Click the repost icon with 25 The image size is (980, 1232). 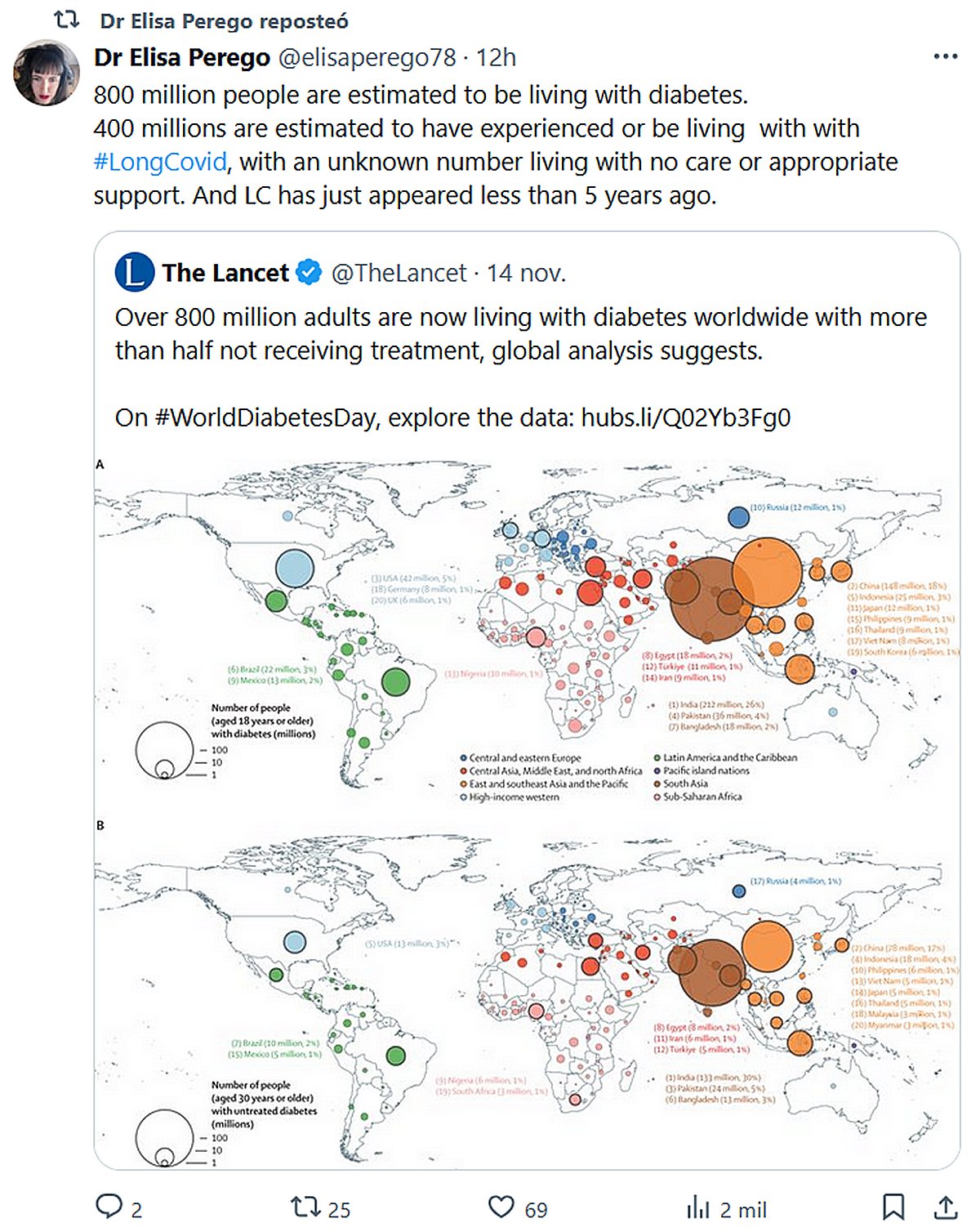tap(306, 1207)
